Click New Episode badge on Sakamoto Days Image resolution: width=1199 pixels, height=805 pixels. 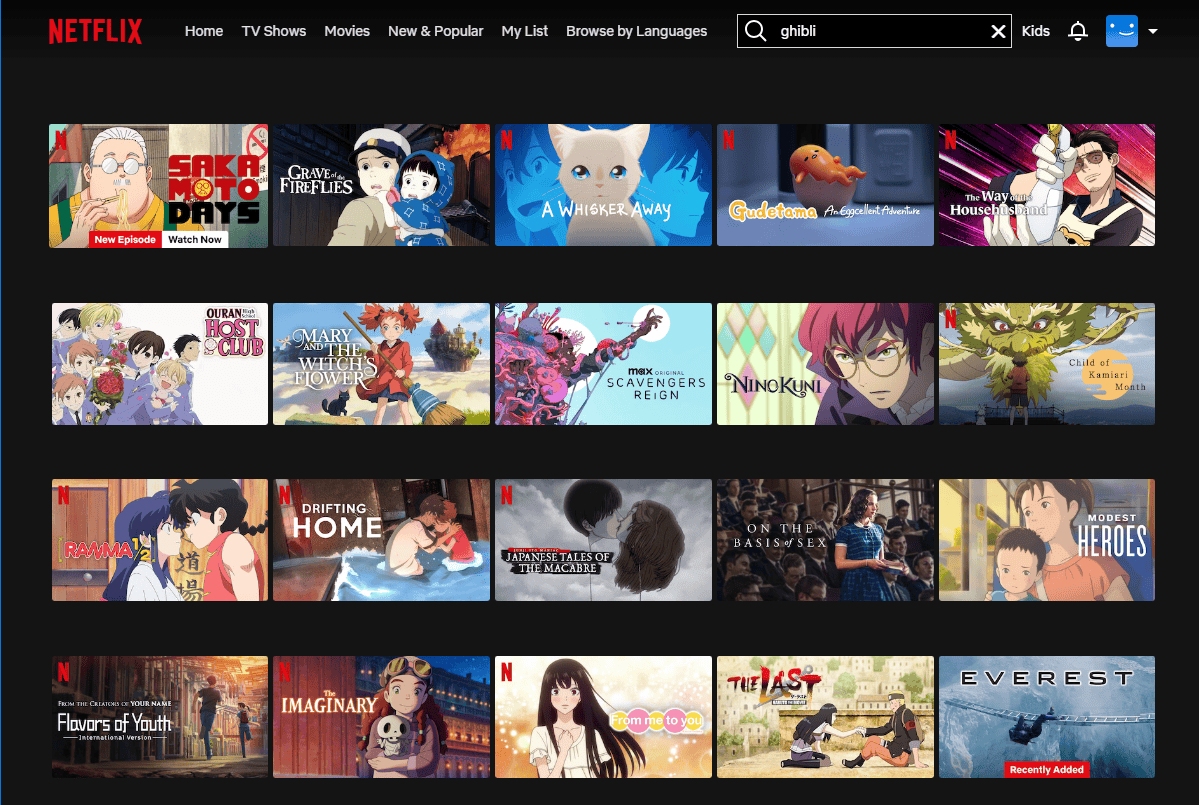point(125,239)
